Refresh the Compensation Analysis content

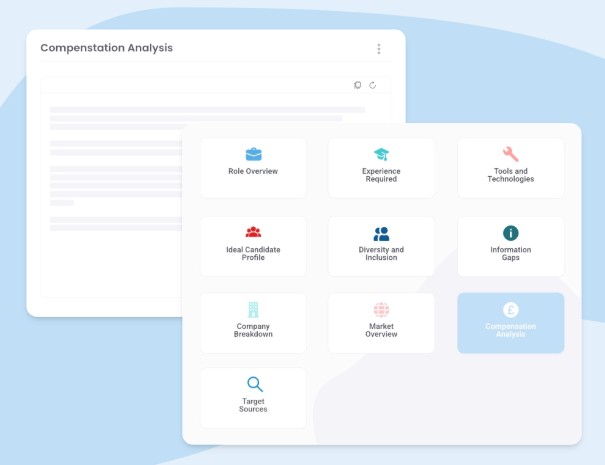(373, 86)
